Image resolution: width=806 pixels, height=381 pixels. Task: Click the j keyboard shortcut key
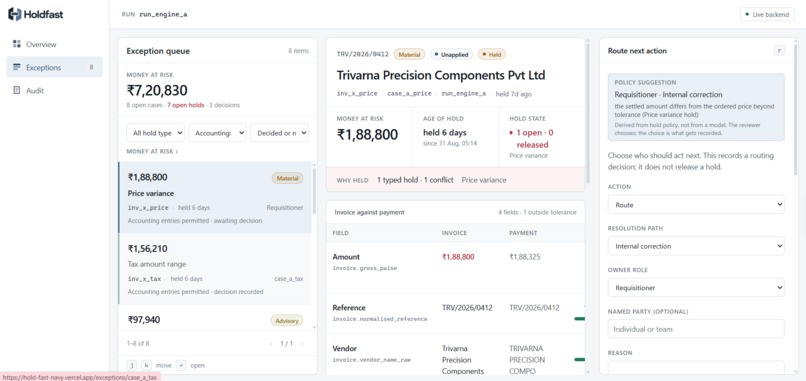[x=132, y=365]
